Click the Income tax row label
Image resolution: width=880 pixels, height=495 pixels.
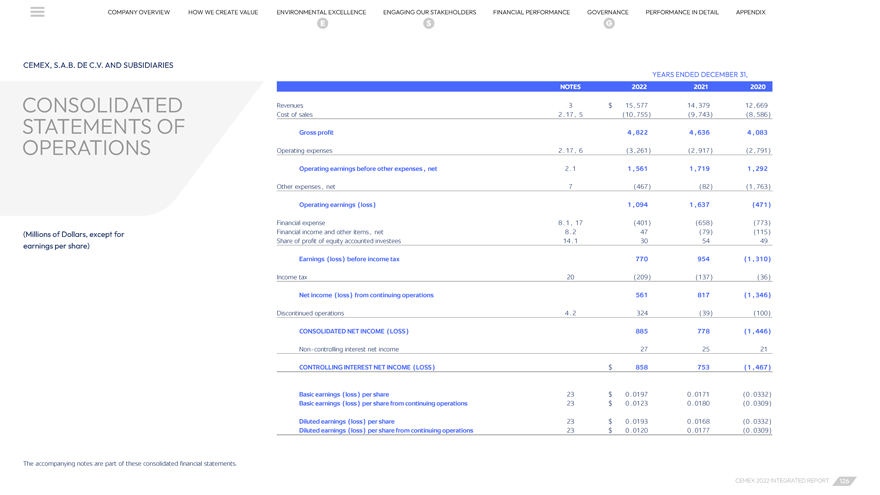[x=291, y=277]
